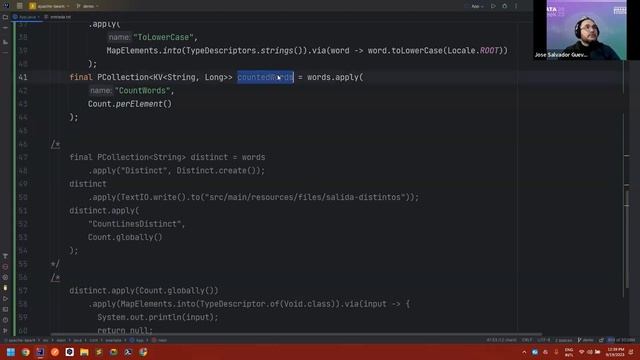This screenshot has width=640, height=360.
Task: Click Count.perElement() in the code
Action: (130, 104)
